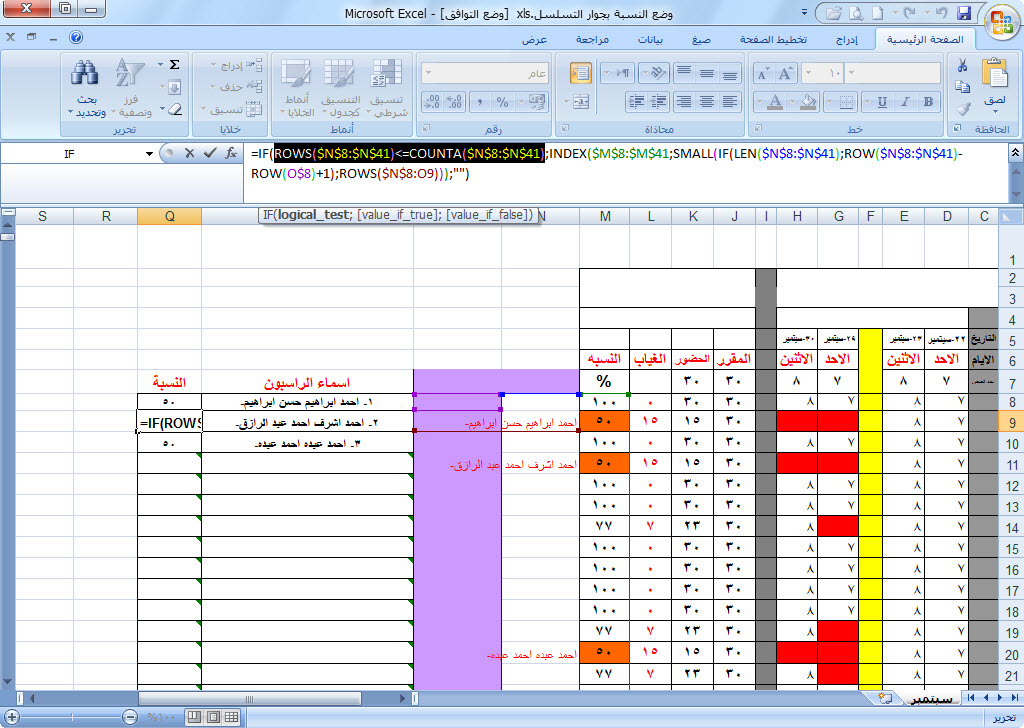Image resolution: width=1024 pixels, height=728 pixels.
Task: Expand the formula bar with double chevron
Action: click(1016, 153)
